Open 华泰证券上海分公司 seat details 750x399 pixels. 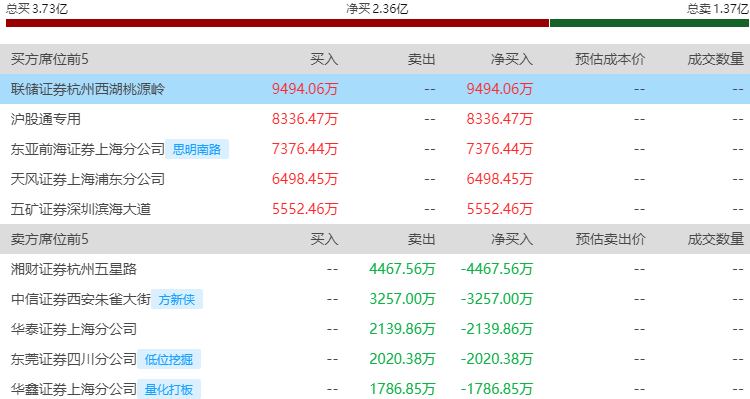point(74,329)
